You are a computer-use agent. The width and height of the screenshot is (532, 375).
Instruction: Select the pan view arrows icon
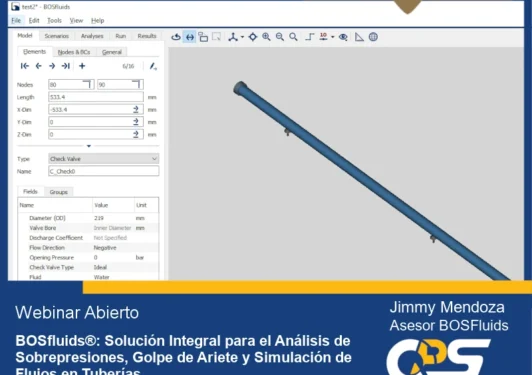pos(190,37)
